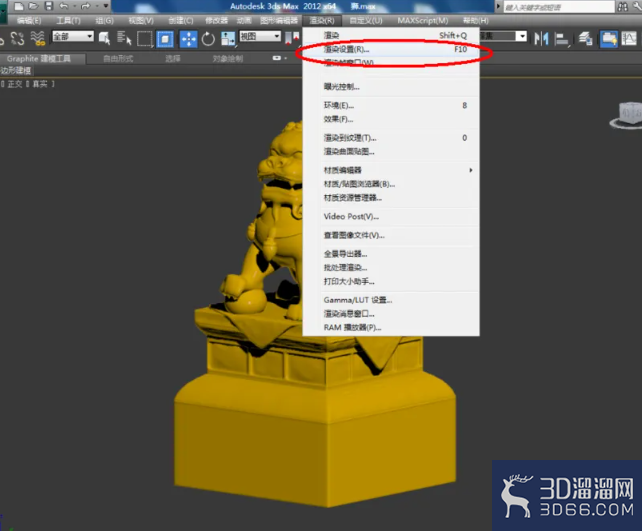Choose 材质/贴图浏览器(B)... menu entry
This screenshot has width=642, height=531.
click(x=391, y=184)
